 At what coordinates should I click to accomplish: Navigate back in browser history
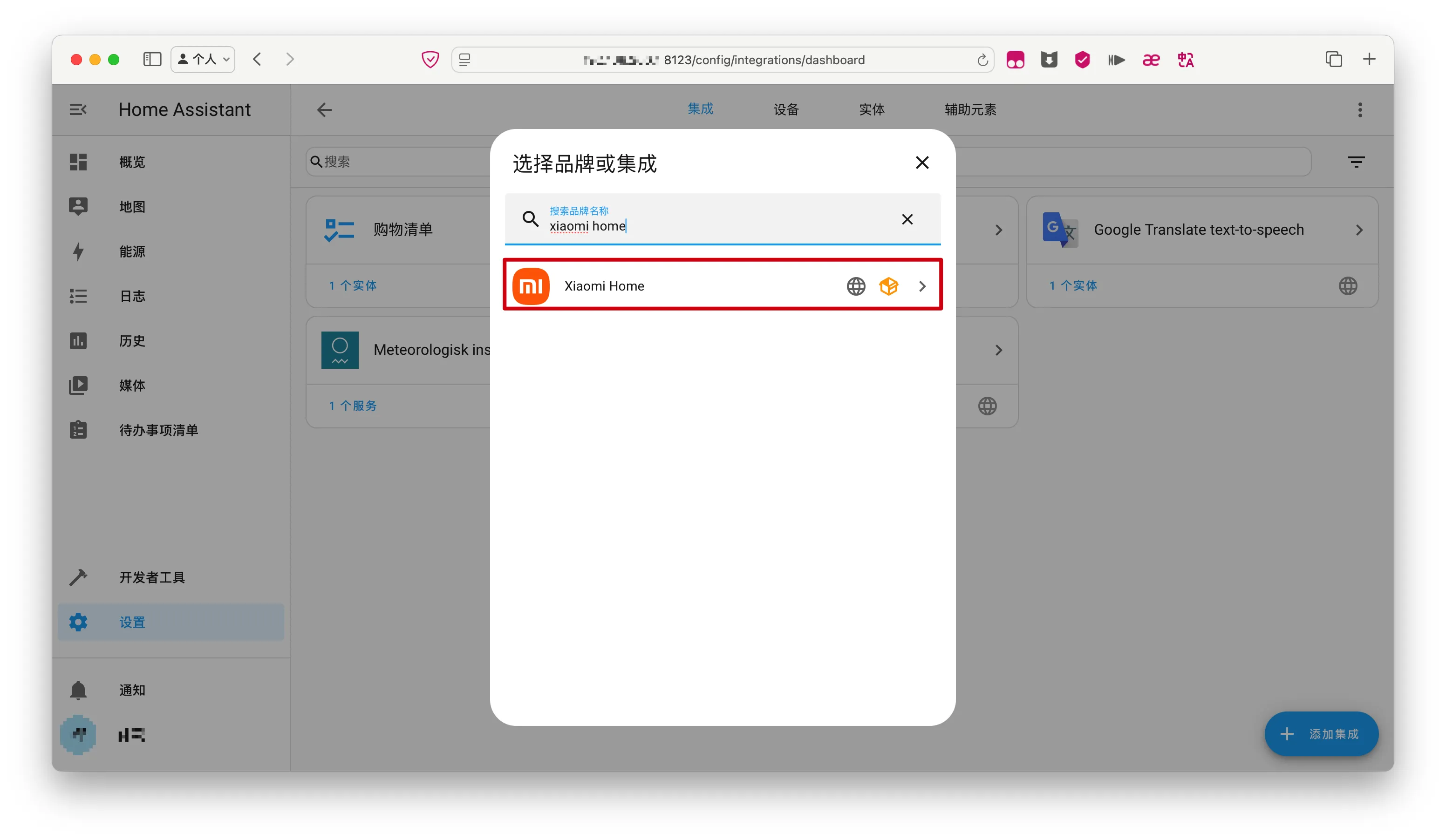tap(257, 59)
